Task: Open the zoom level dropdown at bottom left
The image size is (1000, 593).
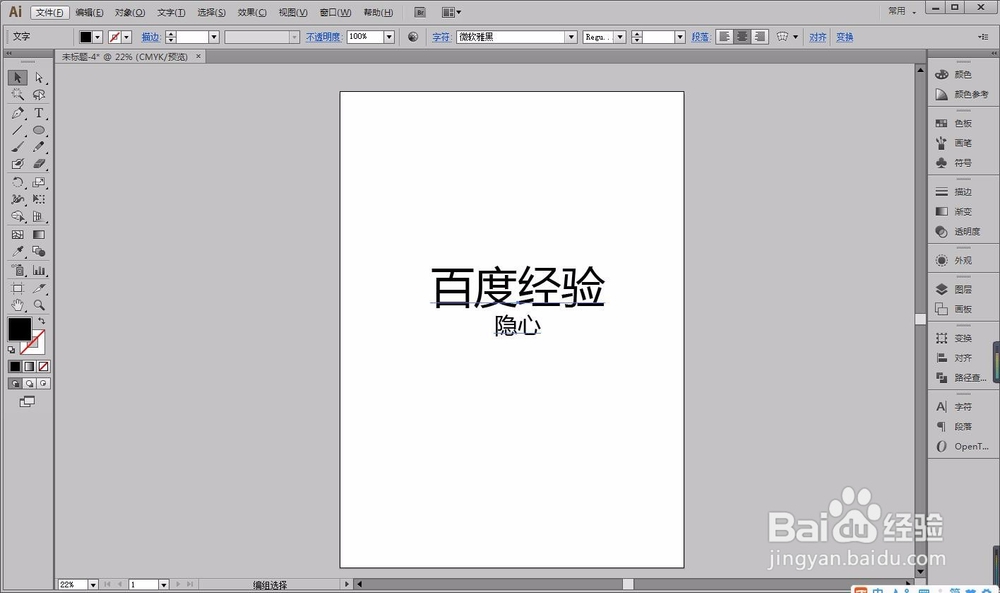Action: point(95,584)
